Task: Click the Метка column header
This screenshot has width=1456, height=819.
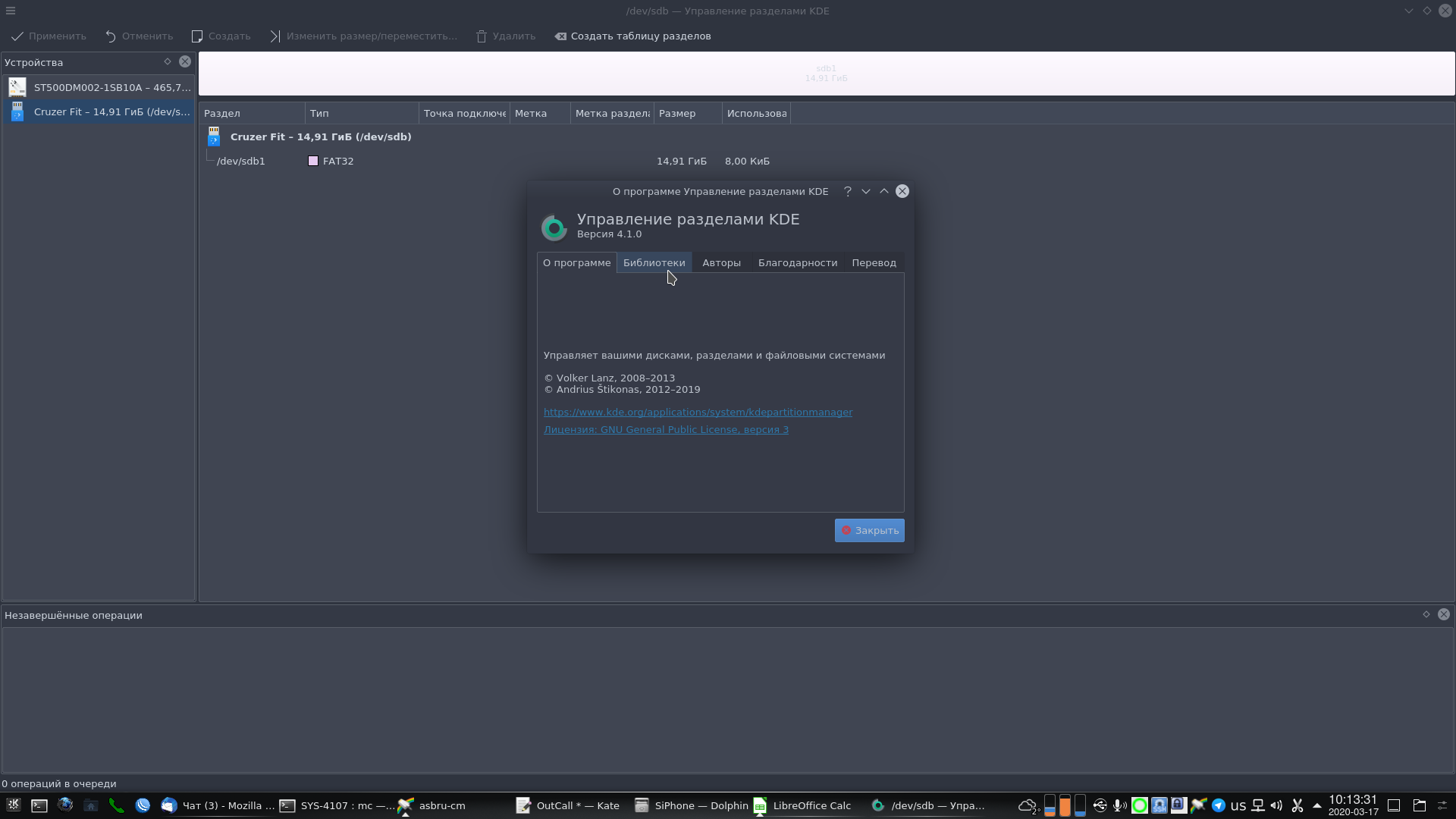Action: point(540,113)
